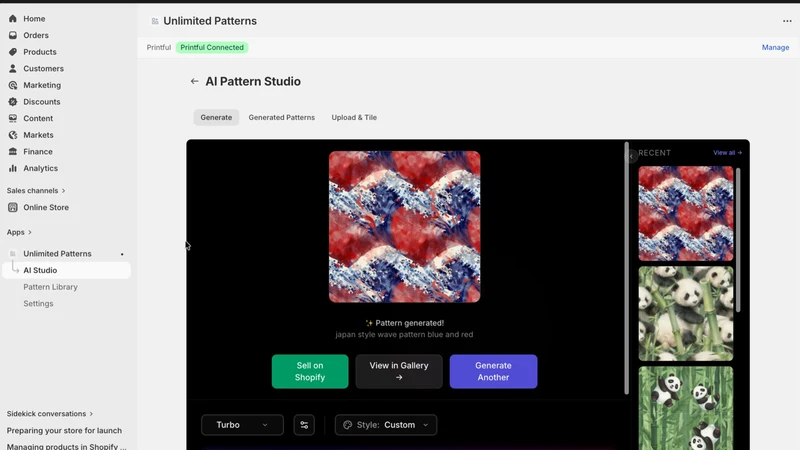Click the Recent panel scrollbar
Viewport: 800px width, 450px height.
(x=738, y=240)
